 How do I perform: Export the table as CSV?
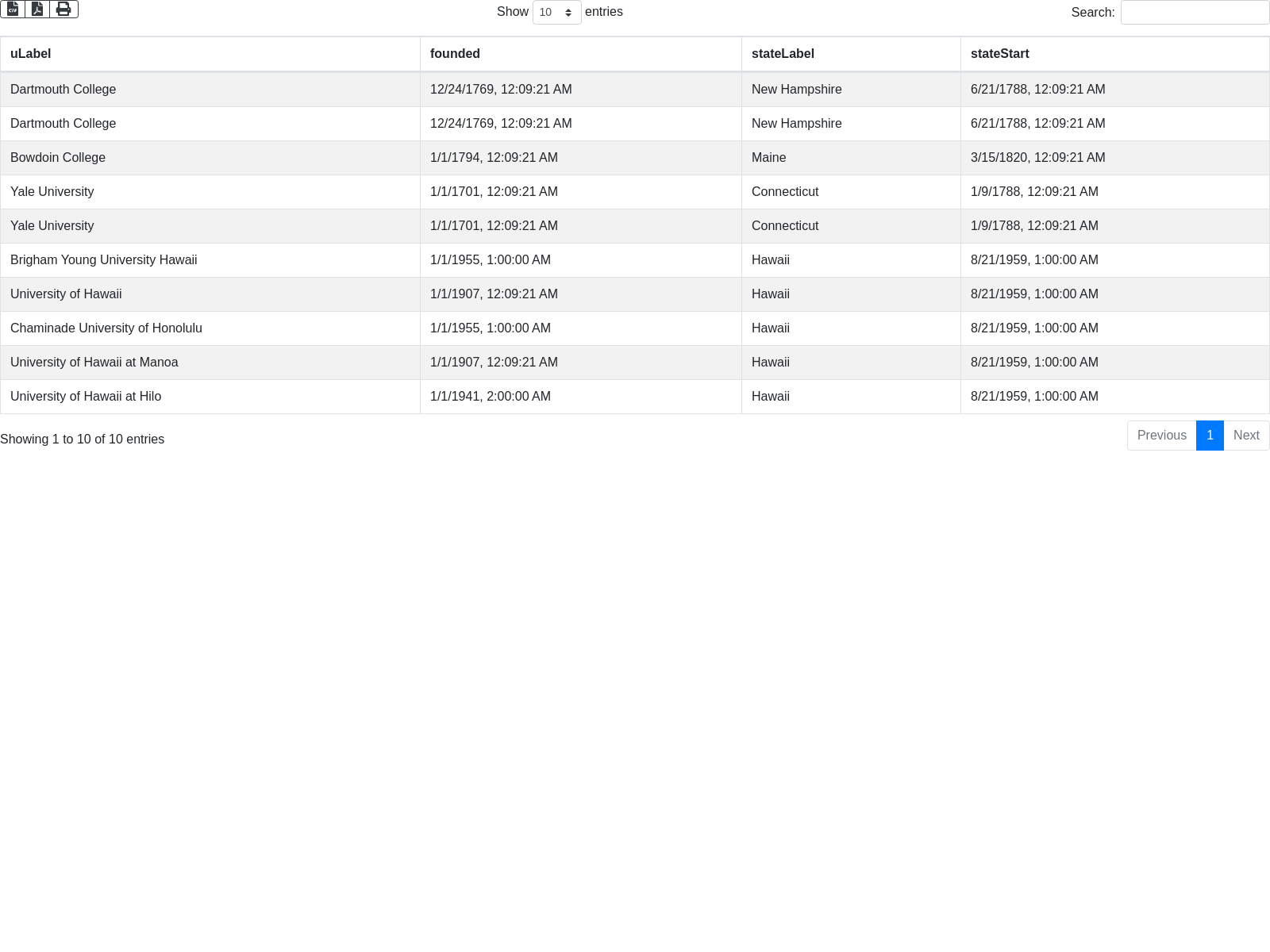(x=13, y=9)
